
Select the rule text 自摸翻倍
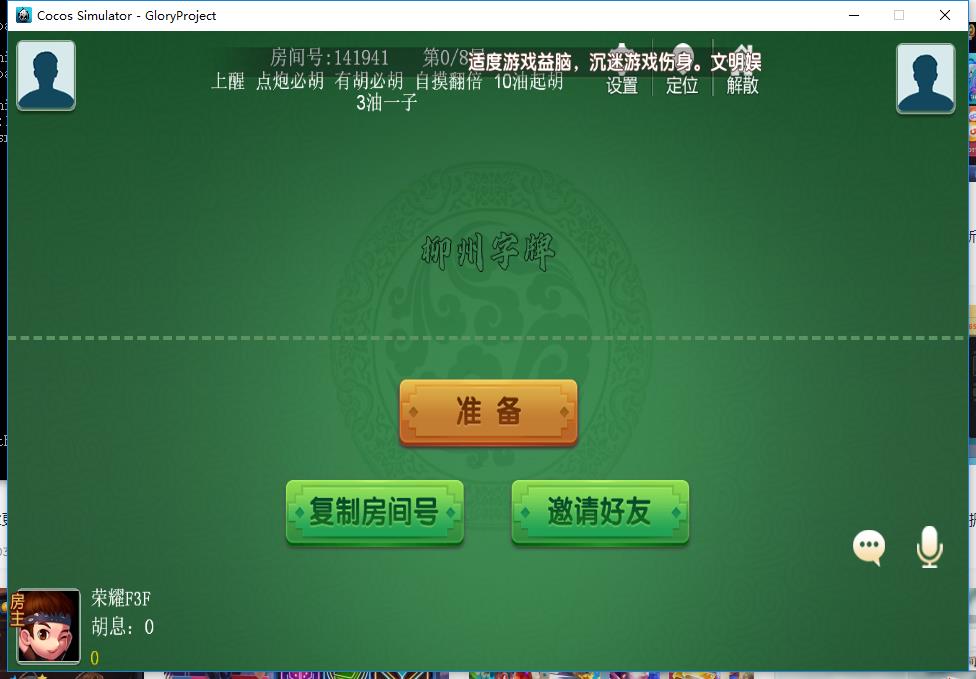[446, 83]
